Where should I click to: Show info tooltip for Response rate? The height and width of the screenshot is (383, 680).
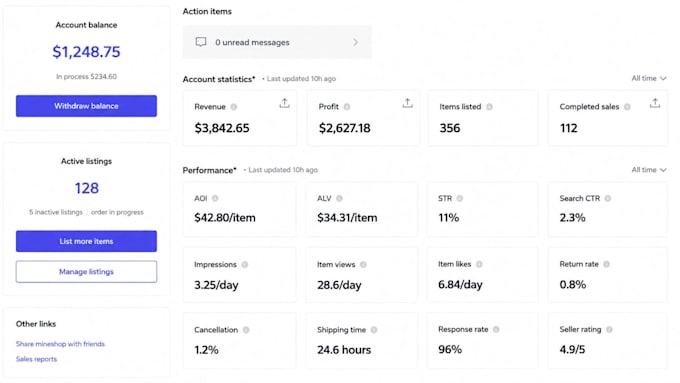[x=496, y=330]
